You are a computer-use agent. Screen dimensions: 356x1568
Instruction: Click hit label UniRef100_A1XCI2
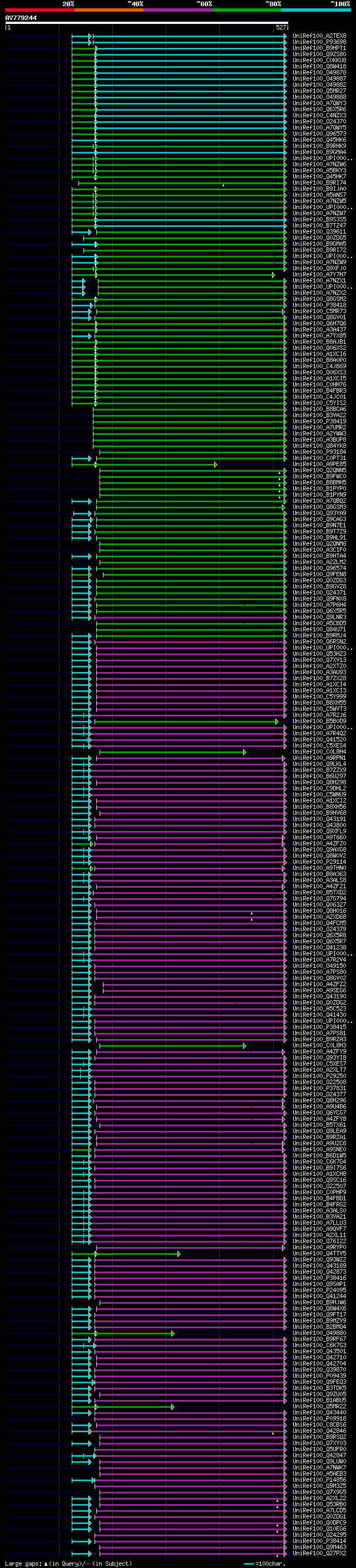coord(319,801)
